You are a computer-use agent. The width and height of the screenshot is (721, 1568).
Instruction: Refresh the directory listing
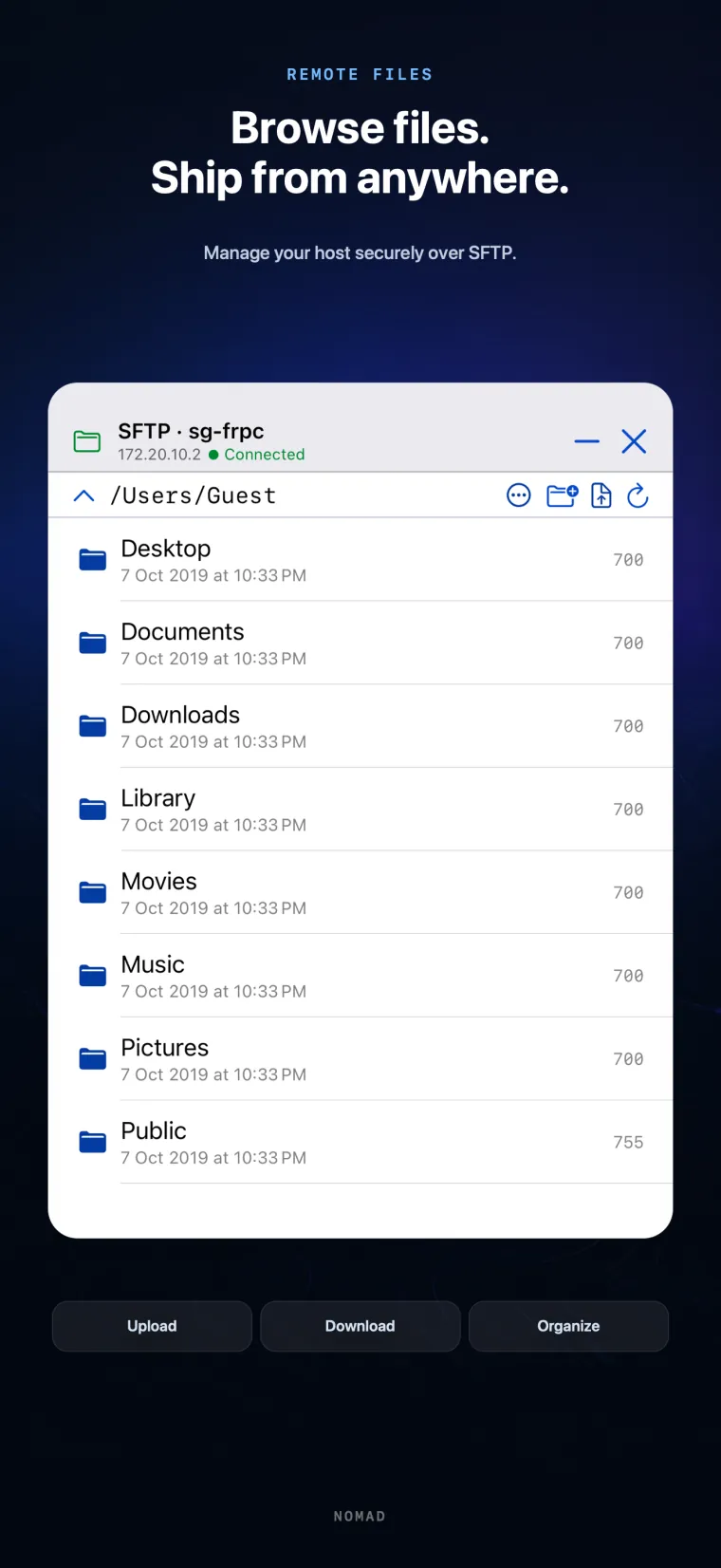[638, 495]
